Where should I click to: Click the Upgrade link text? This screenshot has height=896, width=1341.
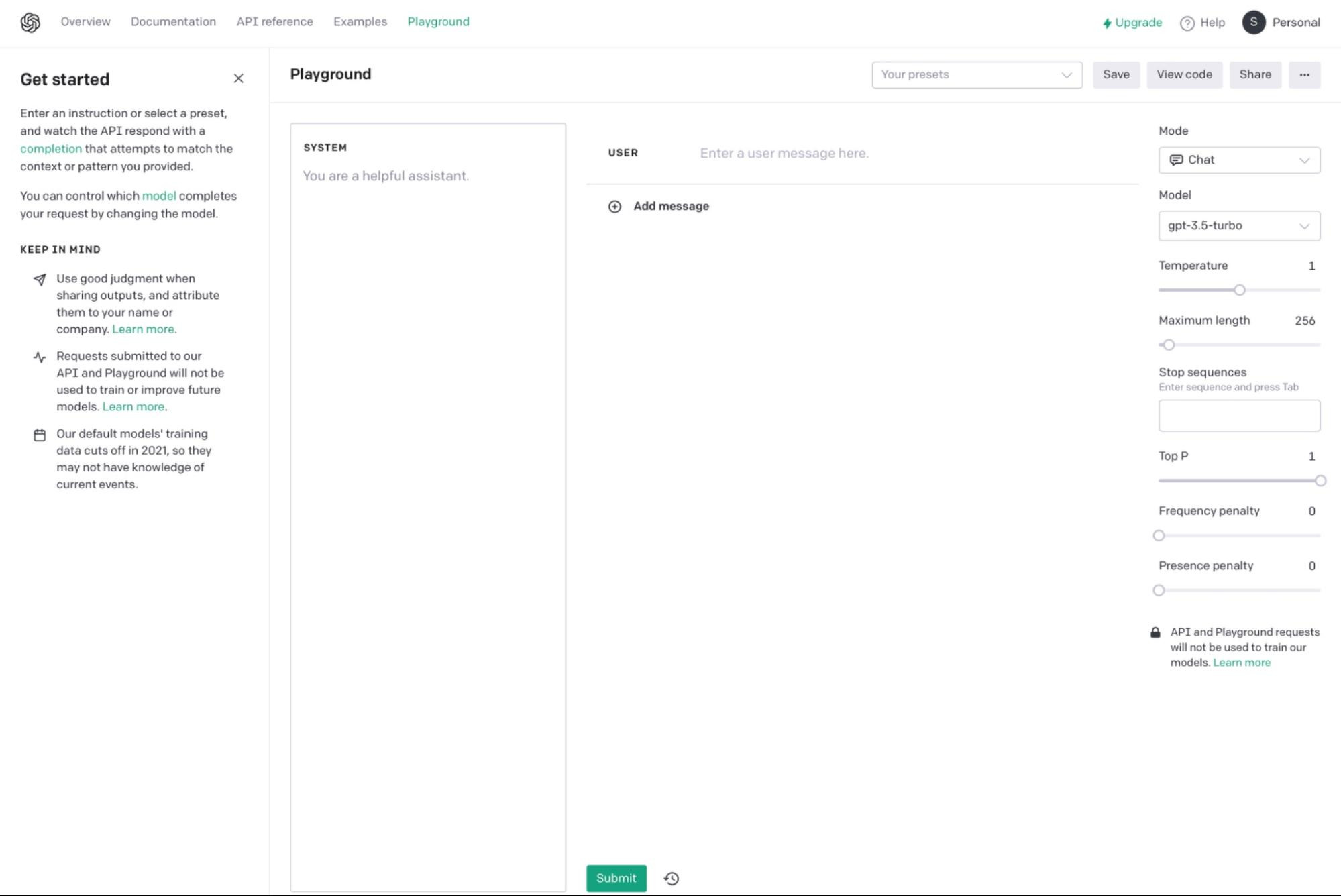coord(1138,23)
